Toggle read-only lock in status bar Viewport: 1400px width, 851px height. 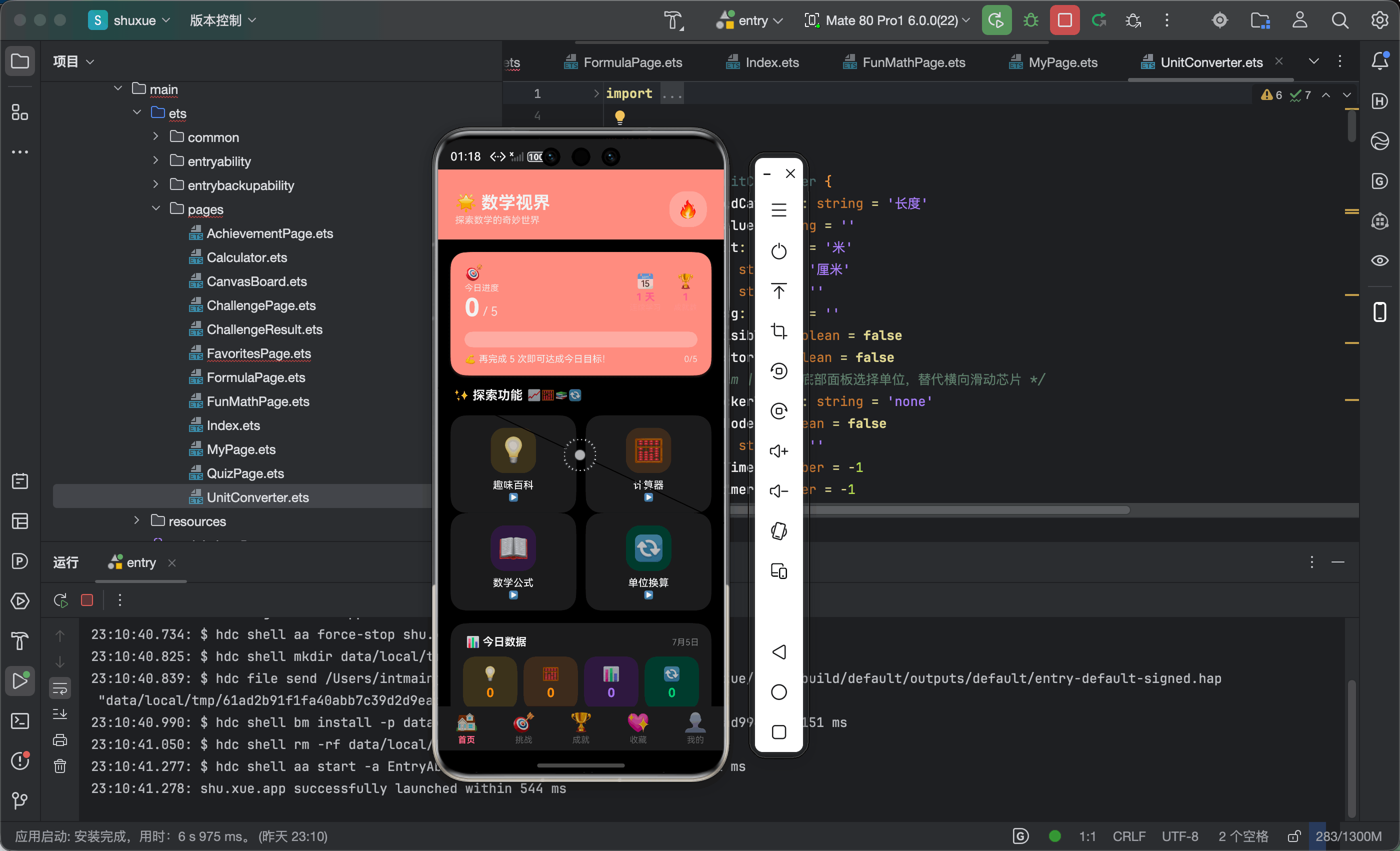point(1294,836)
